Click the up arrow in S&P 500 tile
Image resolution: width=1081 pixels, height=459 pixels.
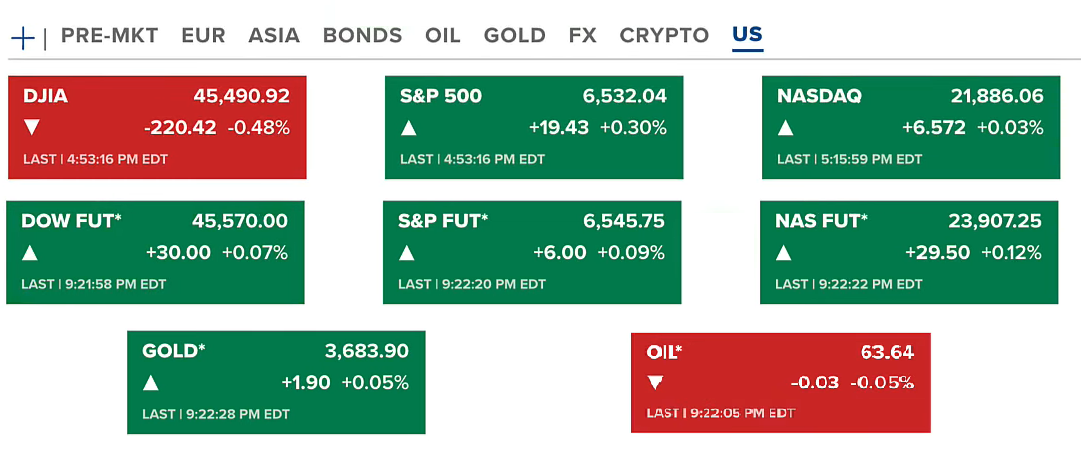pos(409,128)
